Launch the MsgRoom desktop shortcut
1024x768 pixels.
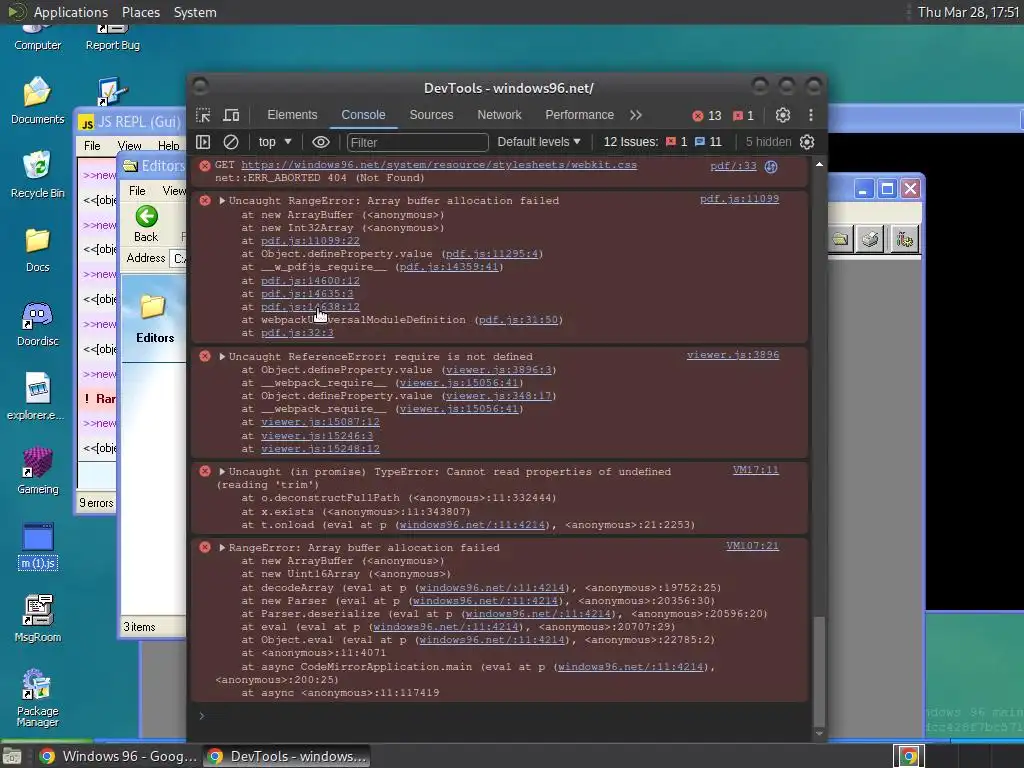(37, 618)
